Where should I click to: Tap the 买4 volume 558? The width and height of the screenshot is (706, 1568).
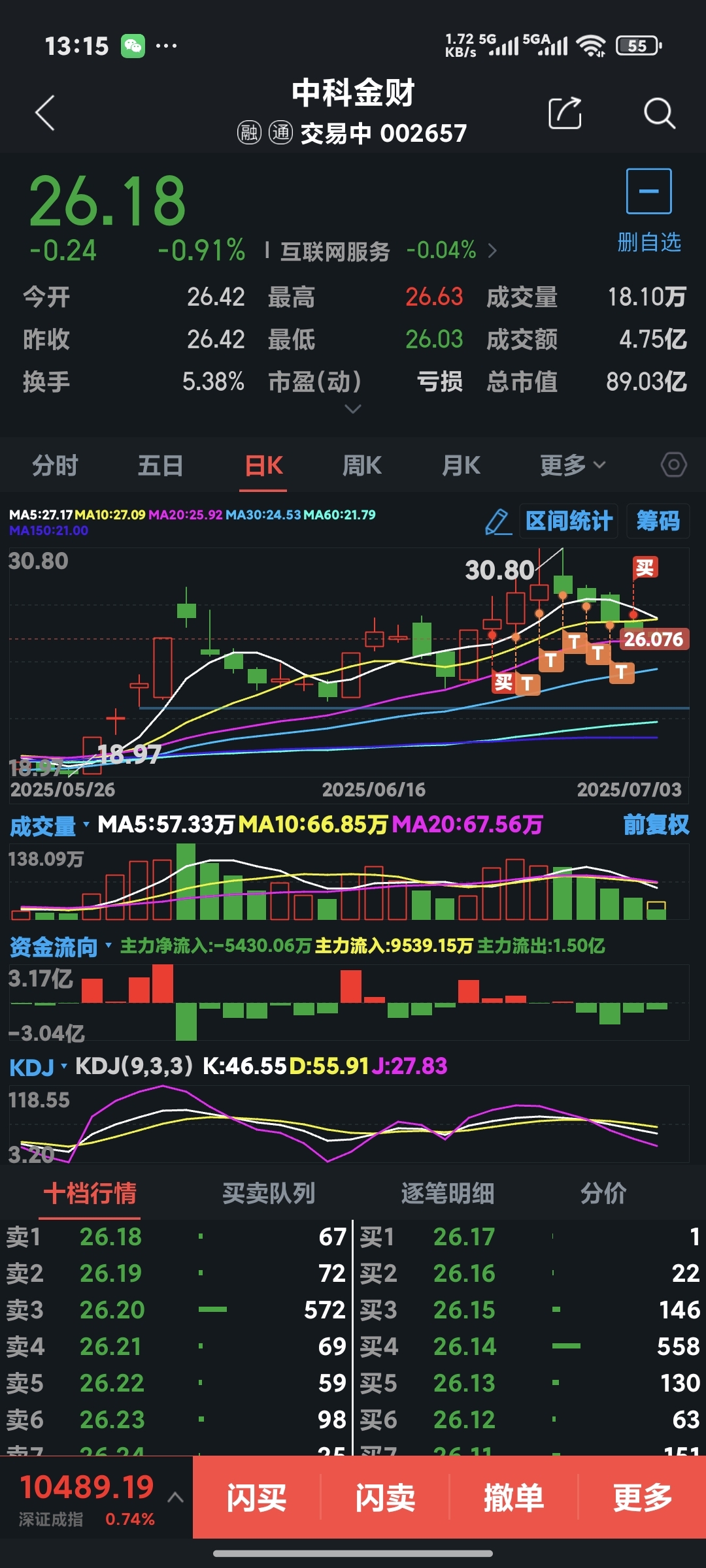679,1347
